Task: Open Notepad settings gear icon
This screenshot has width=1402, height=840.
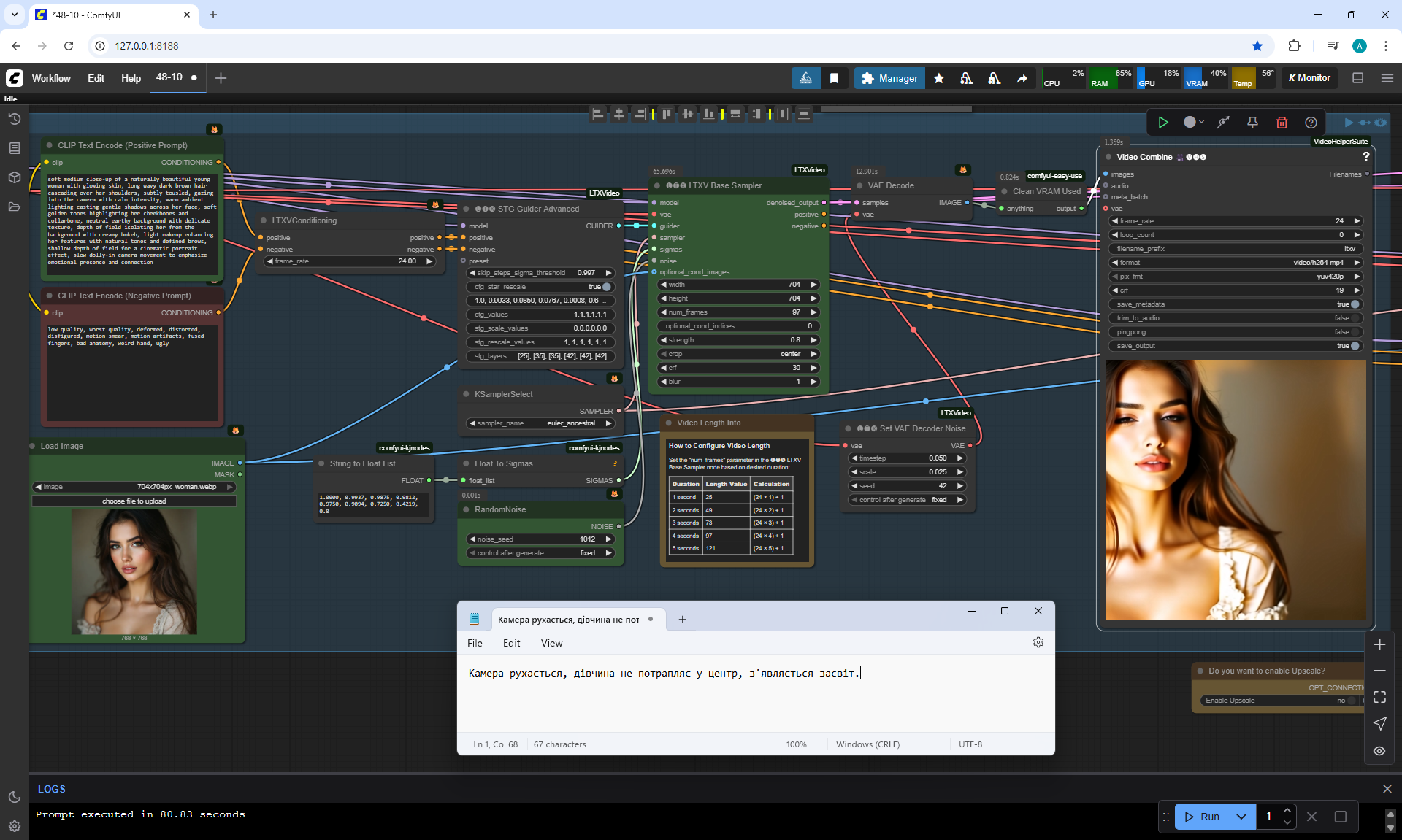Action: pos(1038,642)
